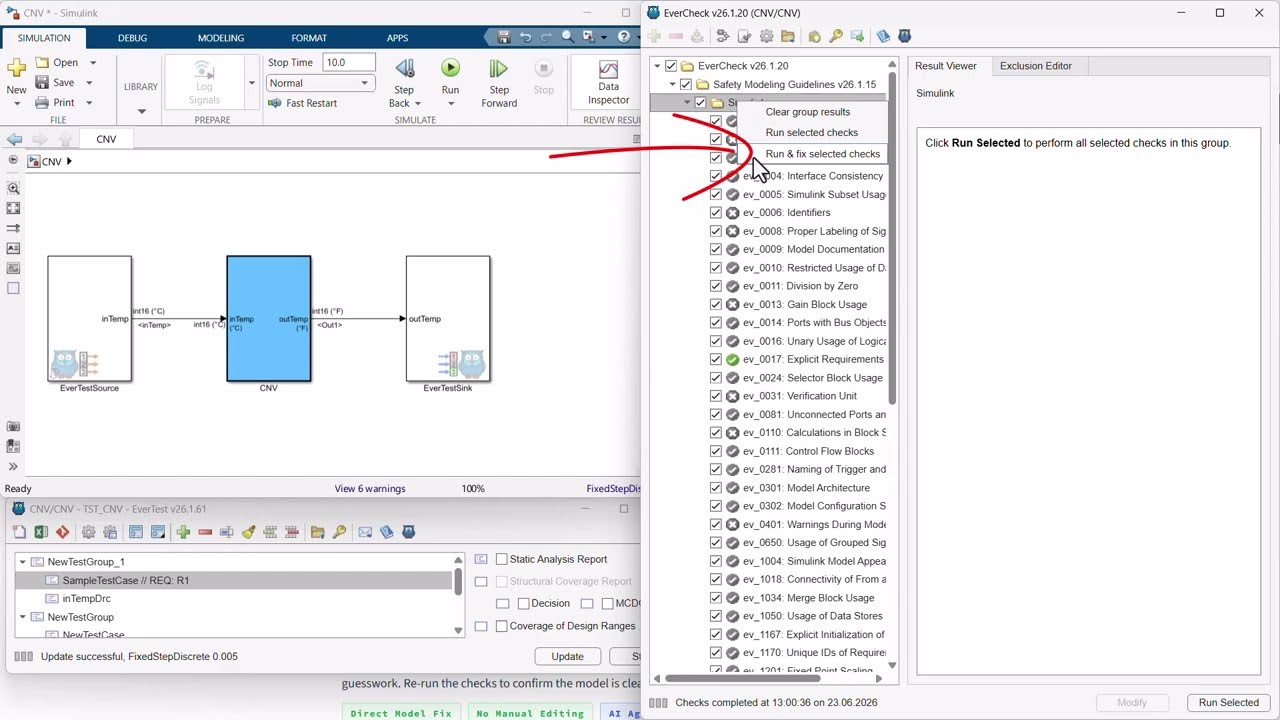Uncheck the EverCheck v26.1.20 root checkbox
Screen dimensions: 1280x720
pos(671,66)
